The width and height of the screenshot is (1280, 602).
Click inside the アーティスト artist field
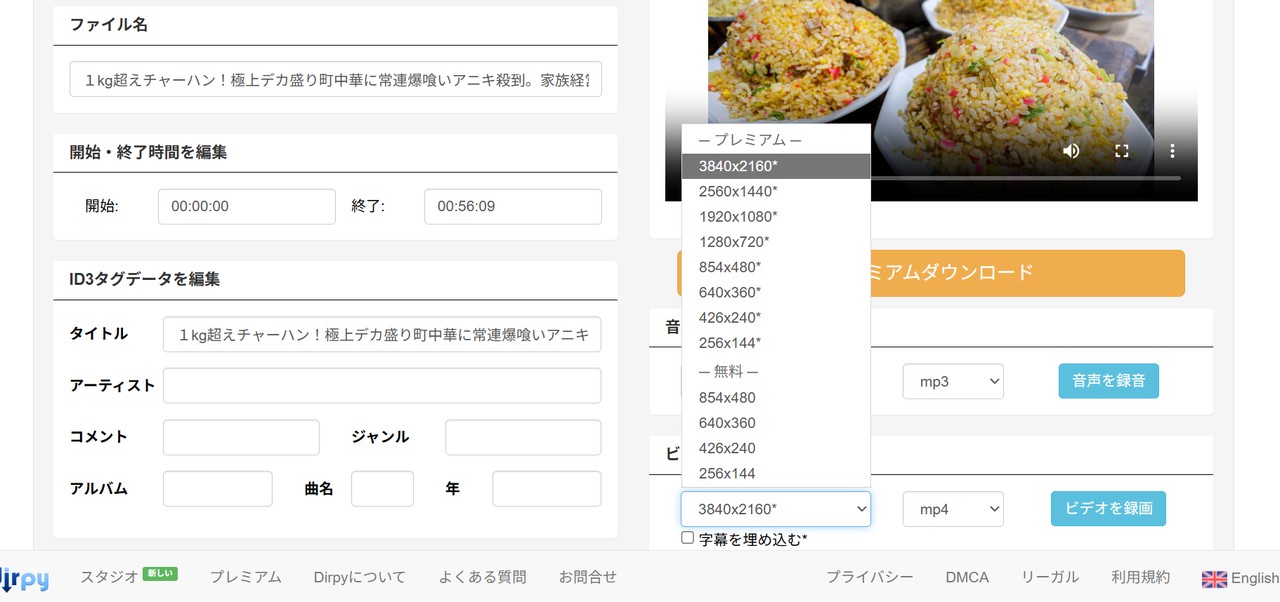[x=382, y=385]
